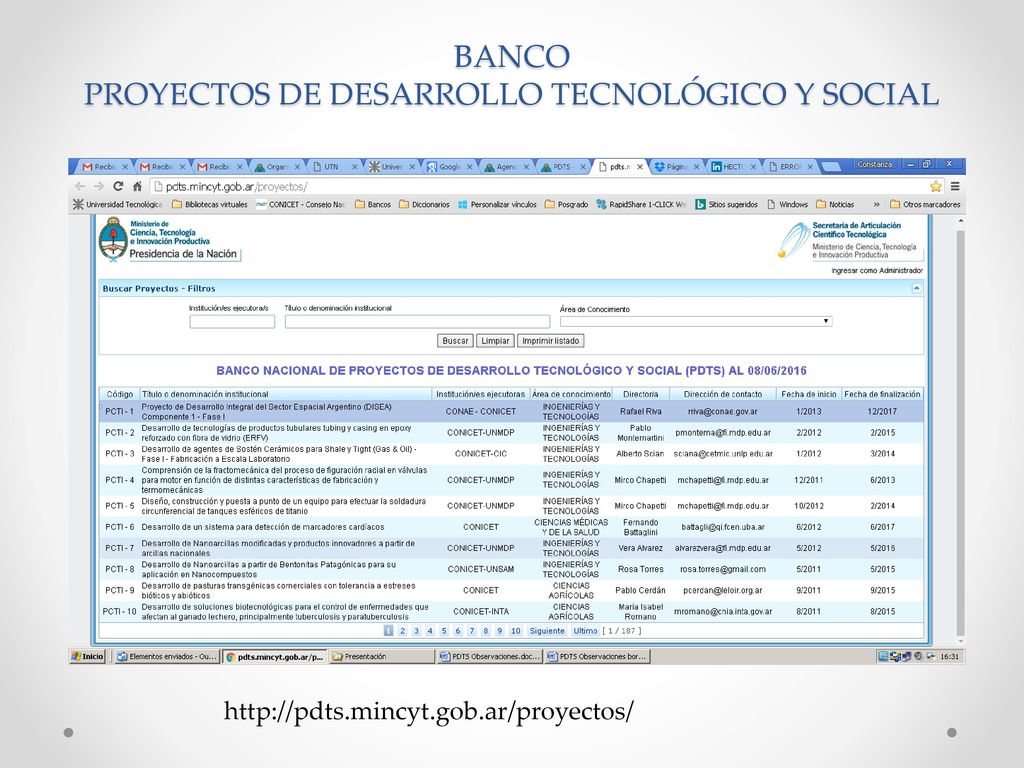Go to the Siguiente results page

coord(547,631)
